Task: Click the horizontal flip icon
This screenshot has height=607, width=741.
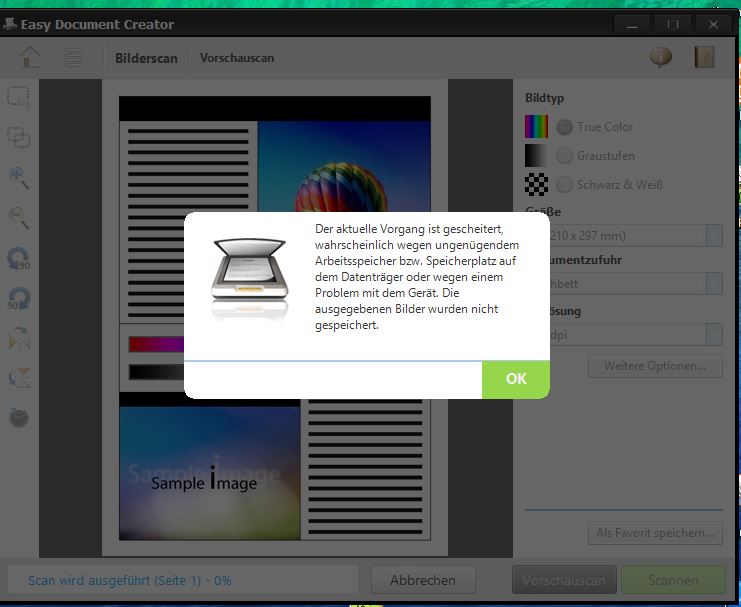Action: coord(19,338)
